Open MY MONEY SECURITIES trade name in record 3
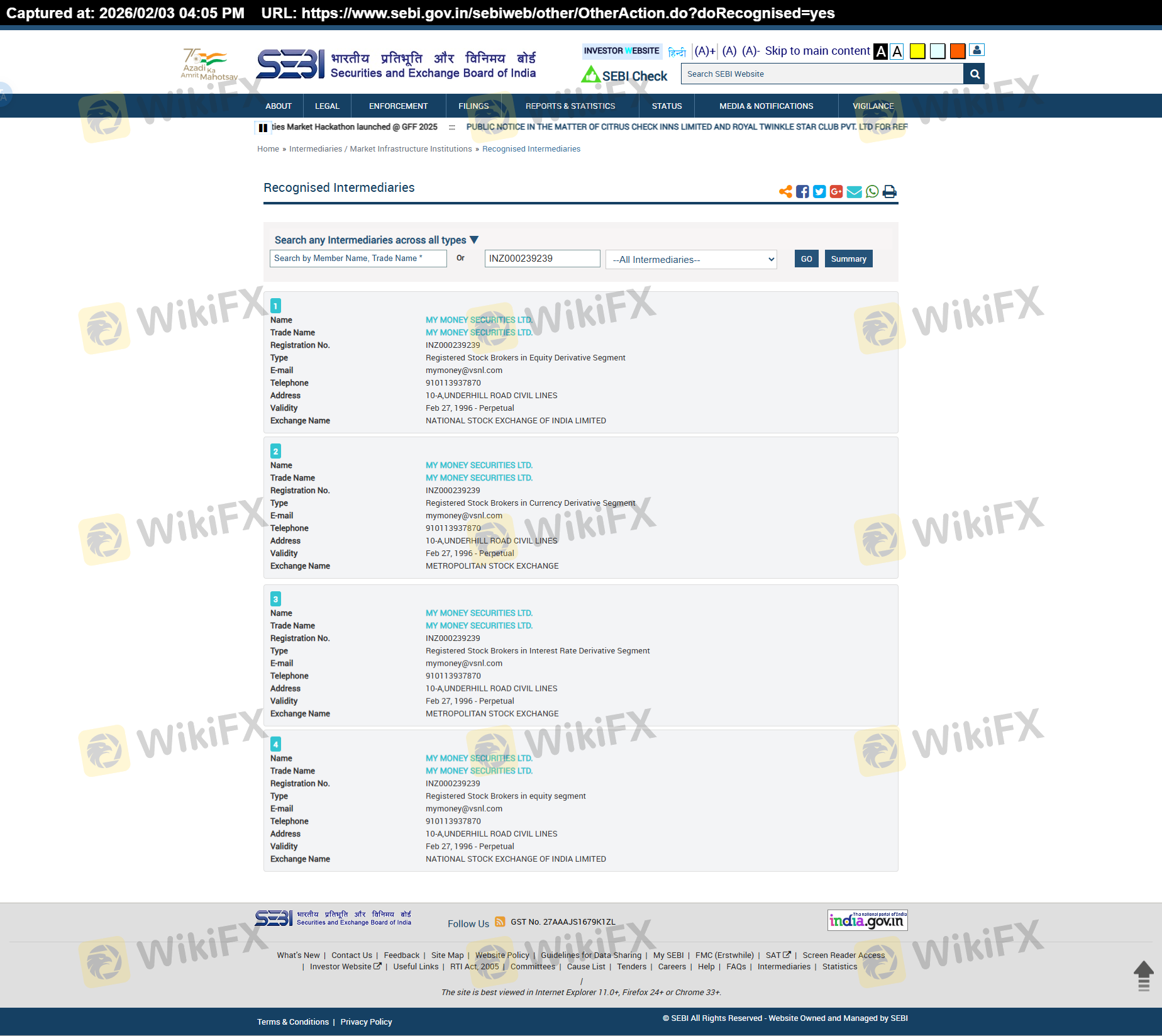The image size is (1162, 1036). 479,626
